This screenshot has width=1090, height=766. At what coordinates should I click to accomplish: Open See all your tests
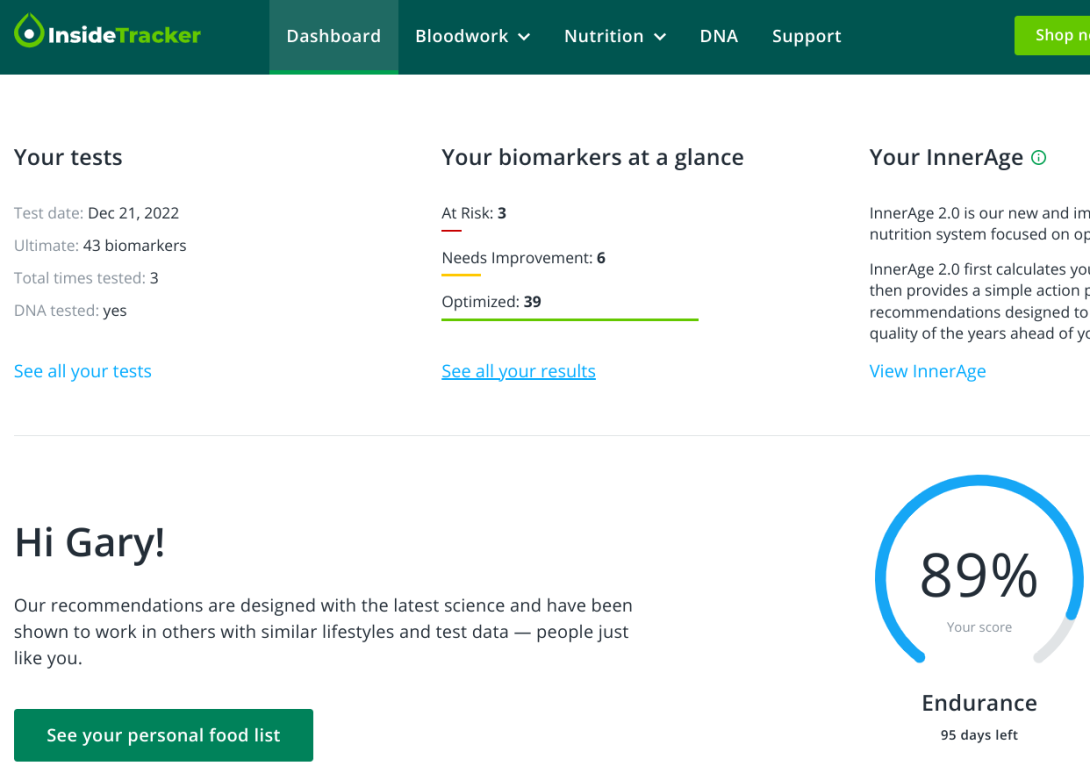[x=82, y=371]
